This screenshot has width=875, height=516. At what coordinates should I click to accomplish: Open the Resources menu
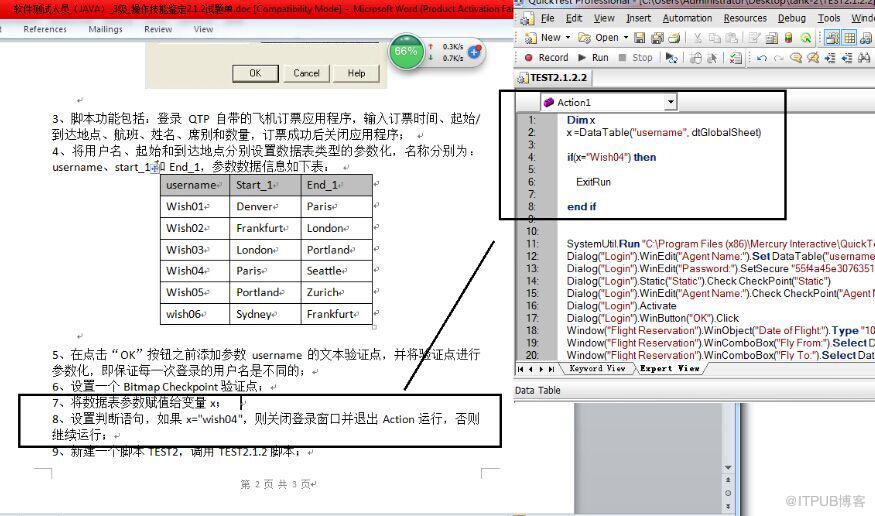coord(745,18)
